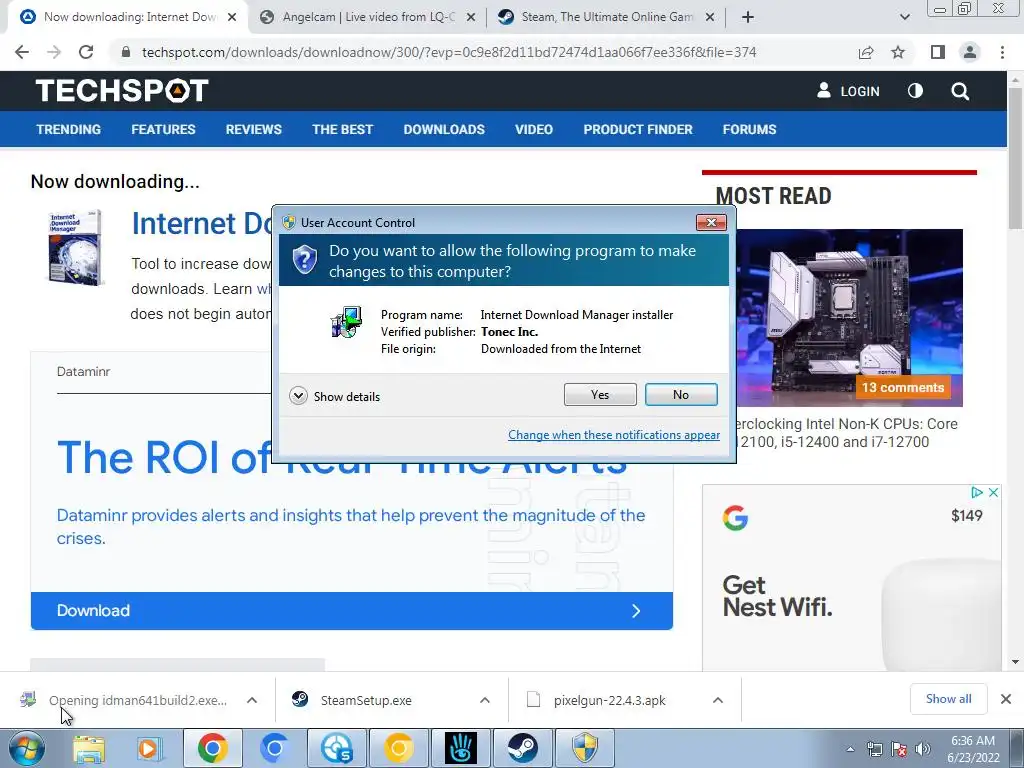Close the Steam tab
Screen dimensions: 1024x768
point(710,17)
